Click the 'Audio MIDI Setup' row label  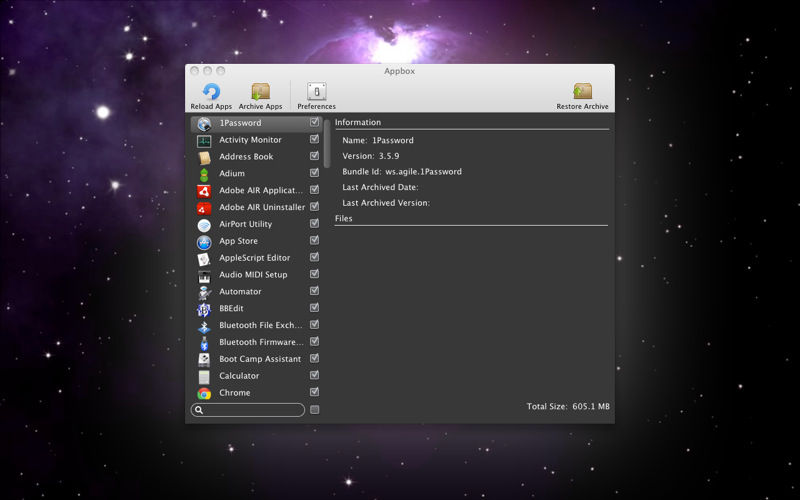[253, 274]
